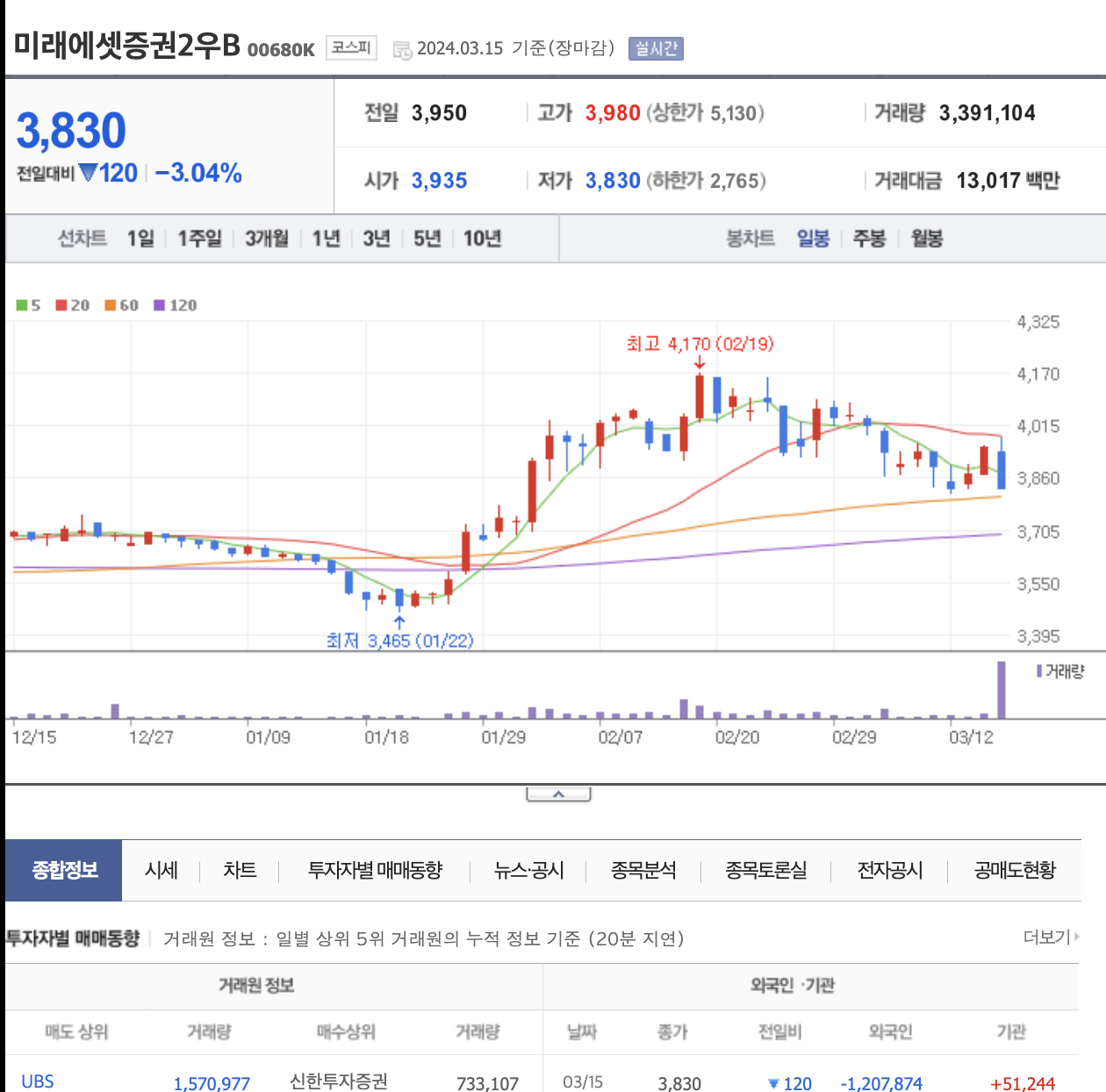Select the 3개월 line chart range
1106x1092 pixels.
tap(267, 238)
